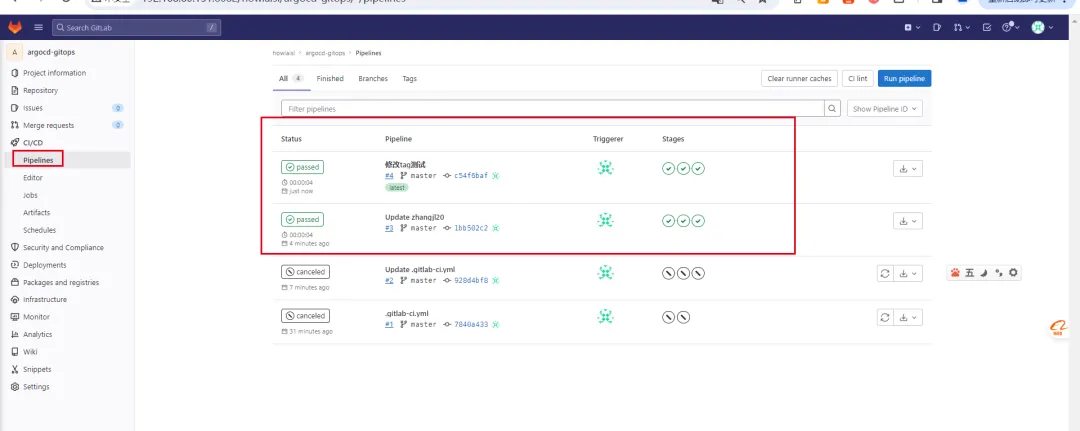Viewport: 1080px width, 431px height.
Task: Click first stage icon of pipeline #4
Action: point(668,169)
